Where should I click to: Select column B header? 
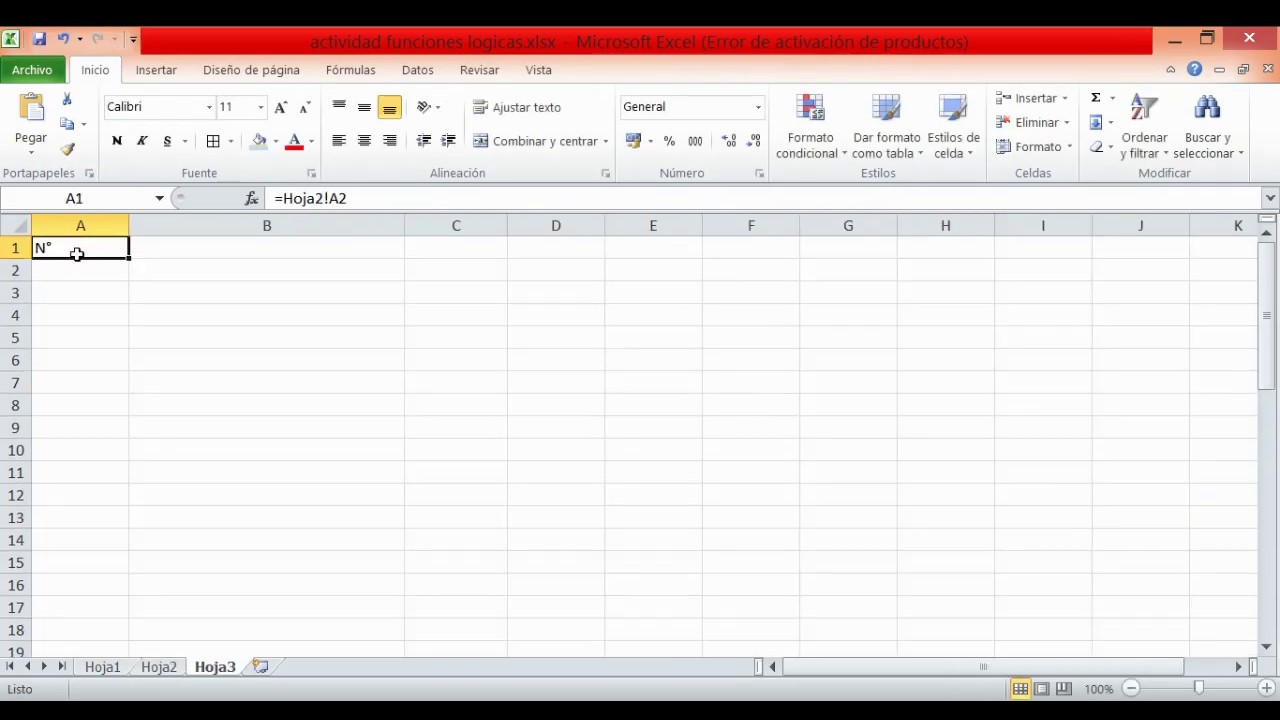(267, 226)
